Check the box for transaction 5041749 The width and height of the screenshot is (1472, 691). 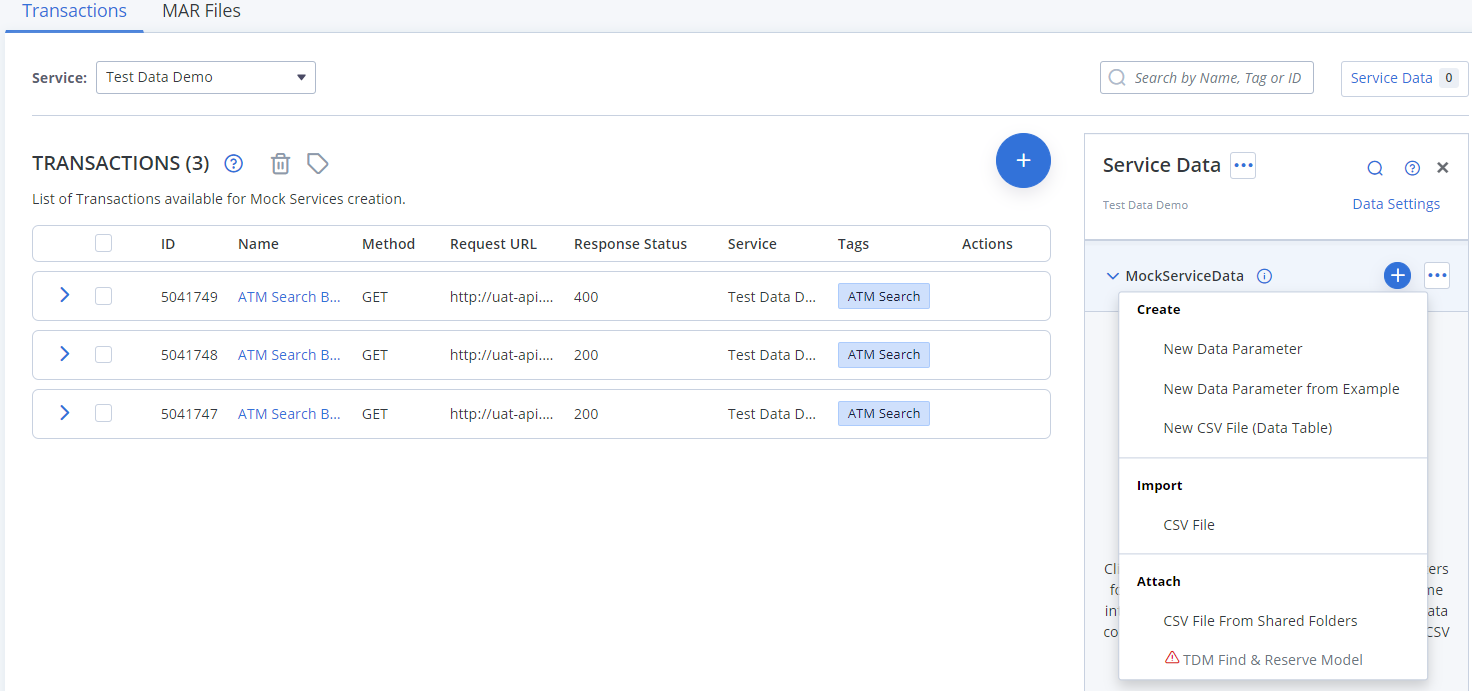103,296
